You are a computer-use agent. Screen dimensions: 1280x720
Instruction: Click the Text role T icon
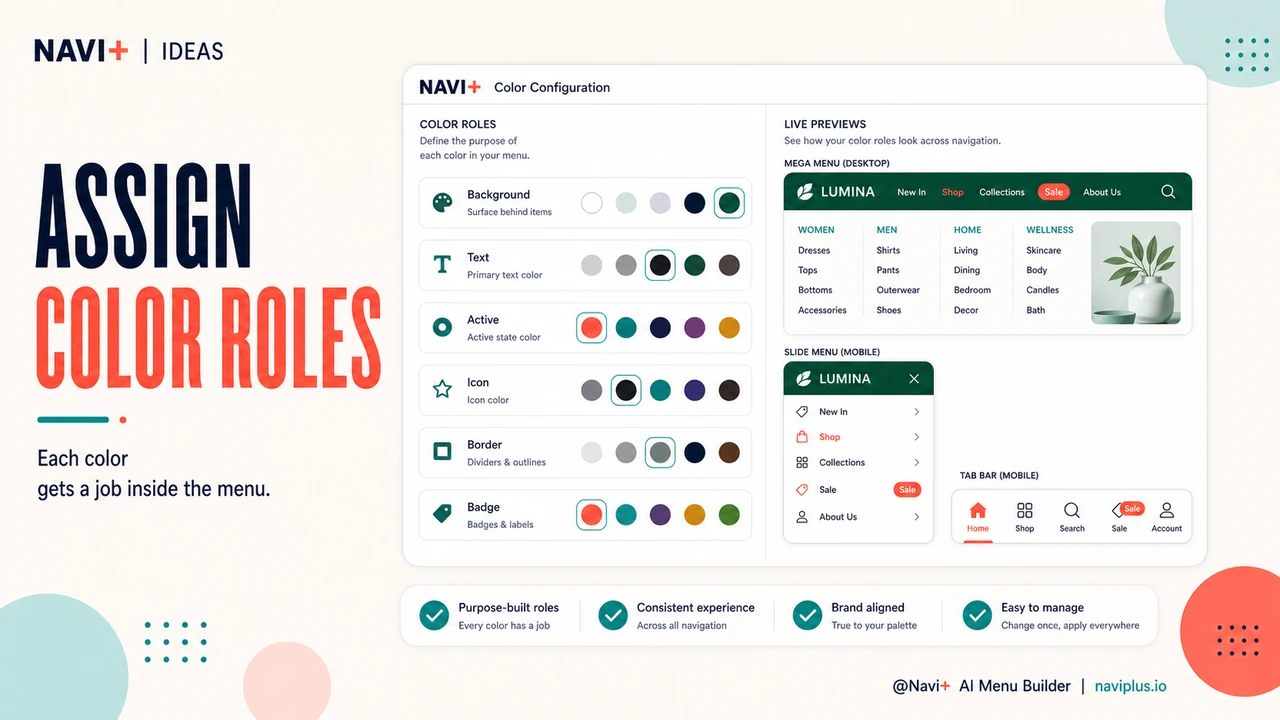(x=442, y=265)
